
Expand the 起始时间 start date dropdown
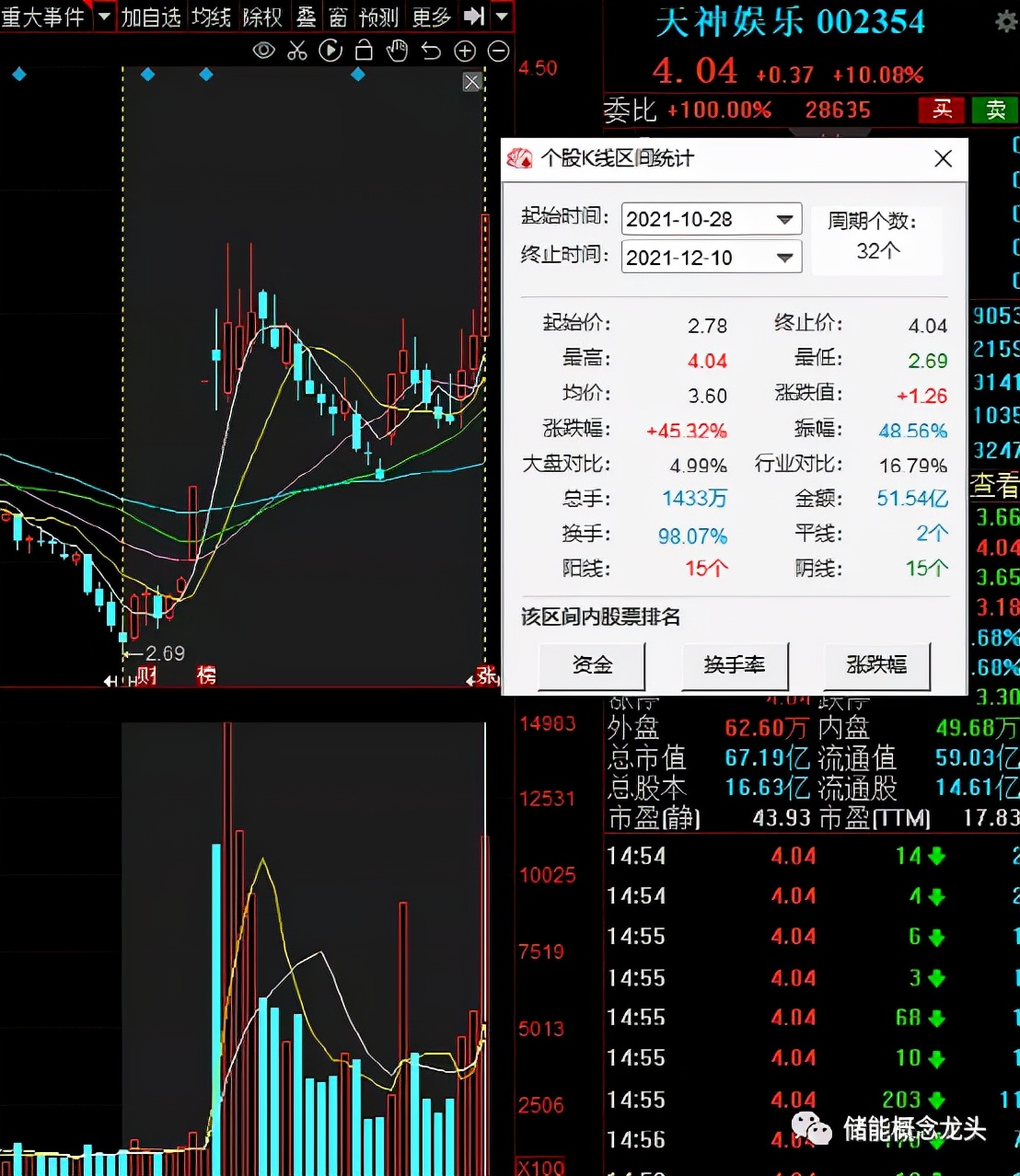tap(784, 219)
